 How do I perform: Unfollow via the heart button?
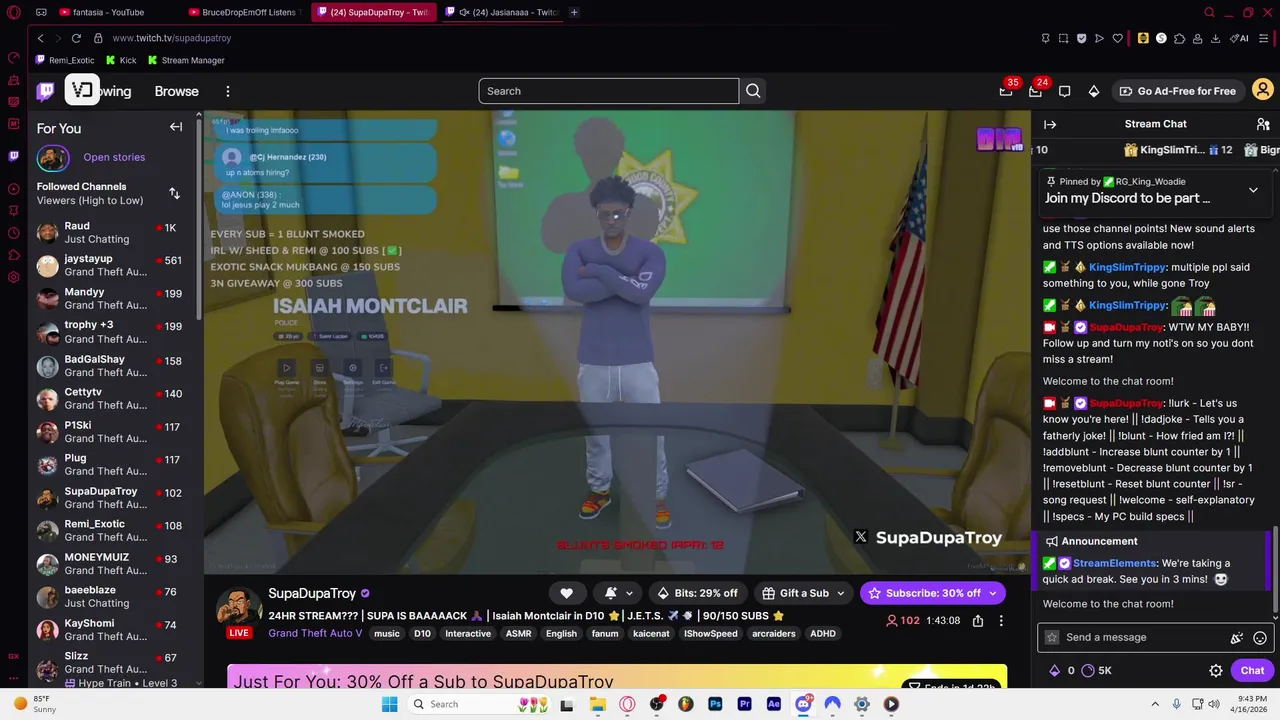click(x=566, y=593)
